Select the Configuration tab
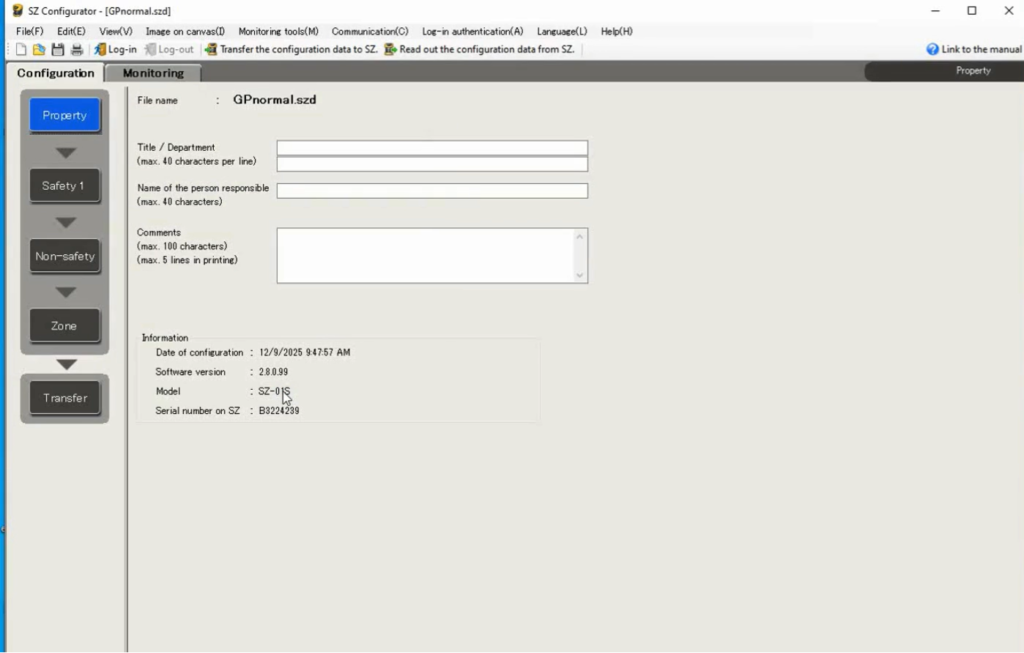Image resolution: width=1024 pixels, height=653 pixels. pyautogui.click(x=55, y=73)
